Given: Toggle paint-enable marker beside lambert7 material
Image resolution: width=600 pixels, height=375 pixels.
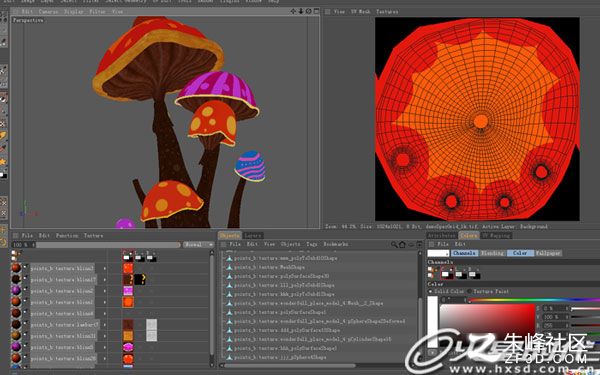Looking at the screenshot, I should tap(26, 323).
